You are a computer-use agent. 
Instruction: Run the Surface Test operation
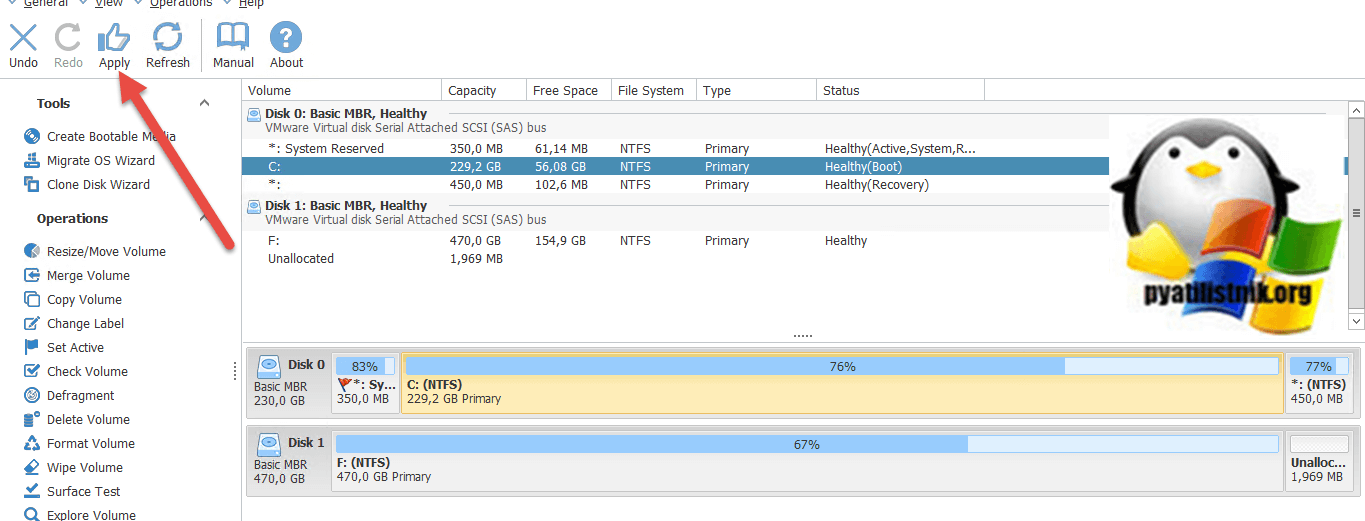(x=72, y=492)
